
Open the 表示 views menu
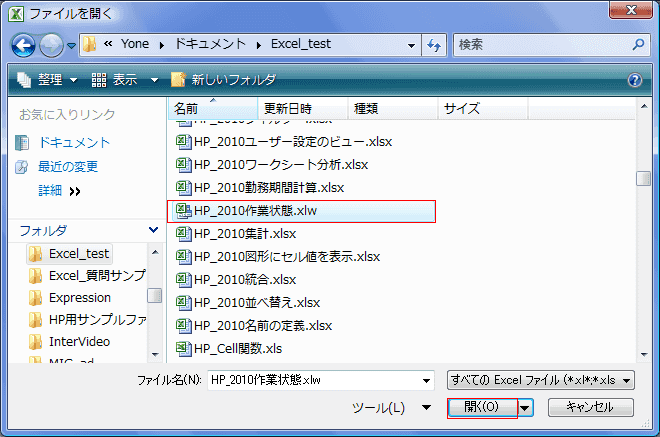[x=114, y=79]
